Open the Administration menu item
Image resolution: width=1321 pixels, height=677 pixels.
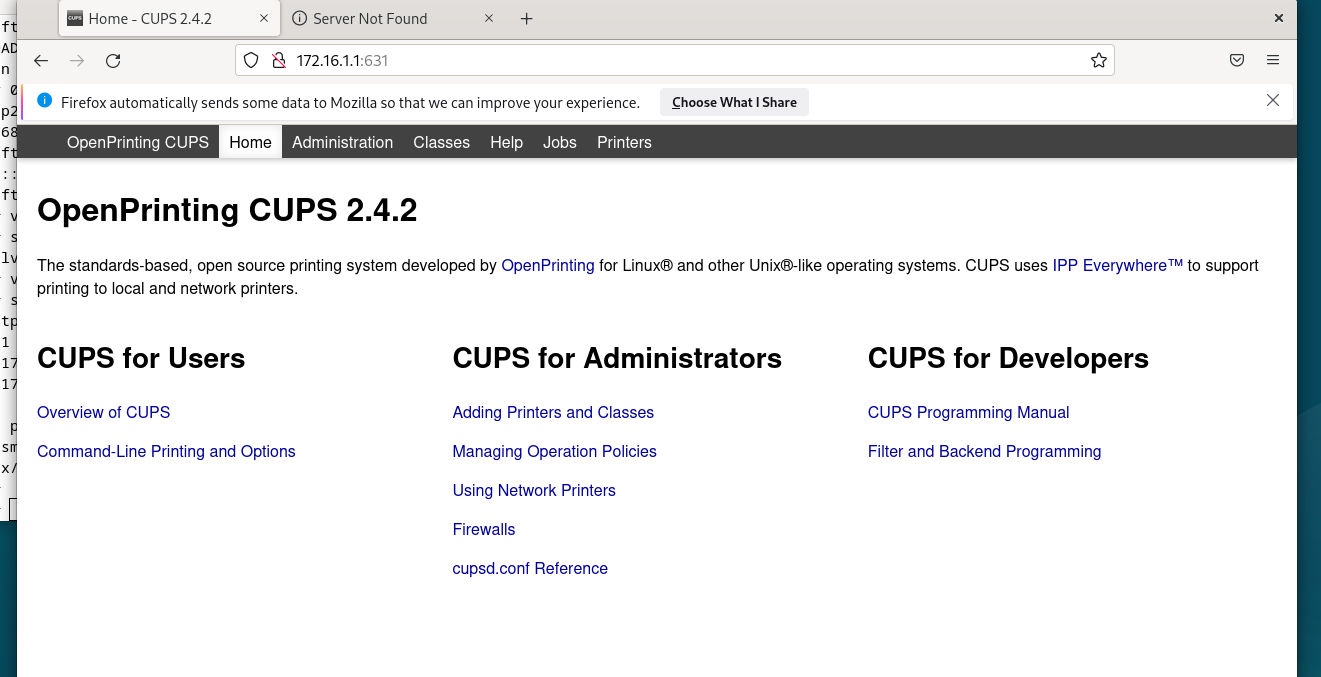click(x=342, y=142)
